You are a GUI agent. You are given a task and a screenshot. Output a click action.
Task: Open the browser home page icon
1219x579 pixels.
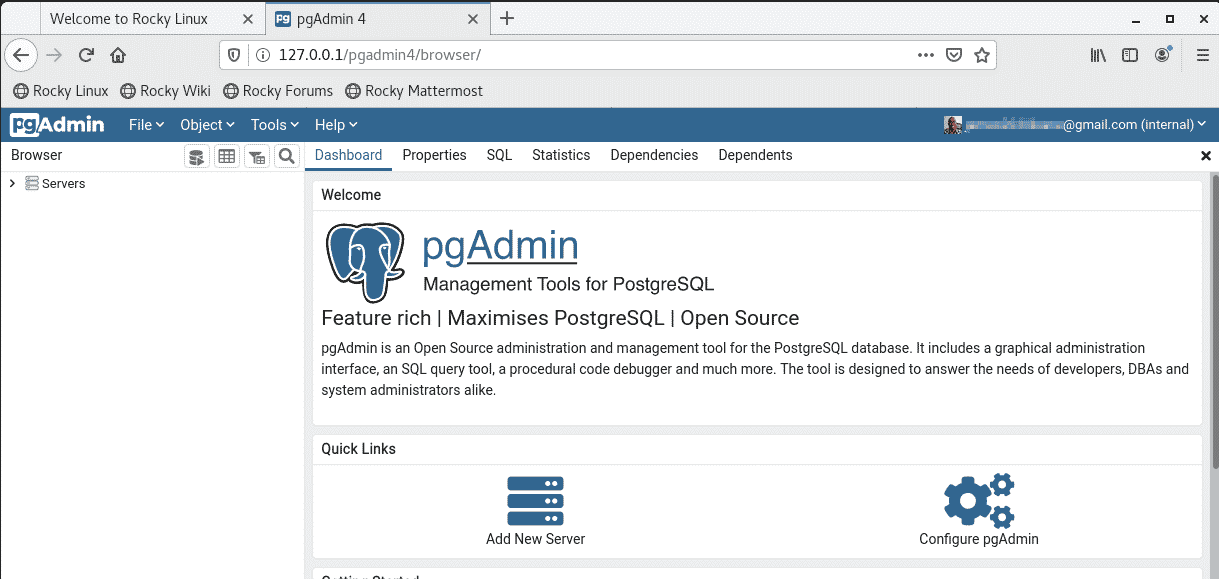coord(118,56)
